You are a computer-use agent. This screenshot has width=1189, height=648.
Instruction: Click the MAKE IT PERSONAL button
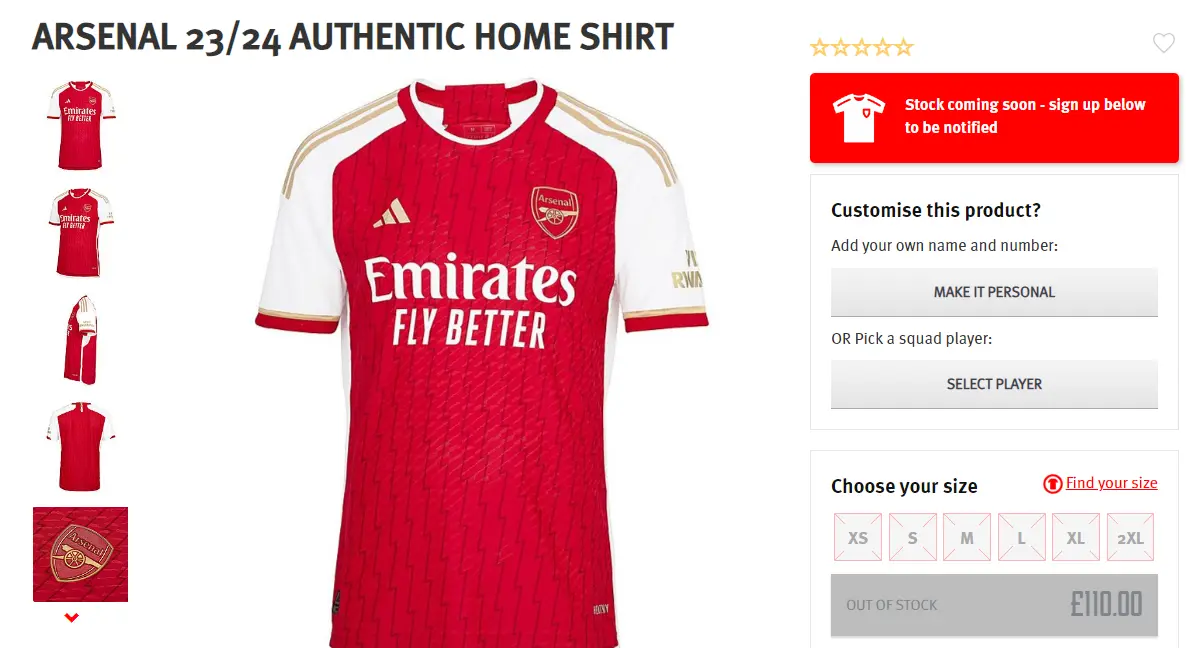click(x=993, y=291)
